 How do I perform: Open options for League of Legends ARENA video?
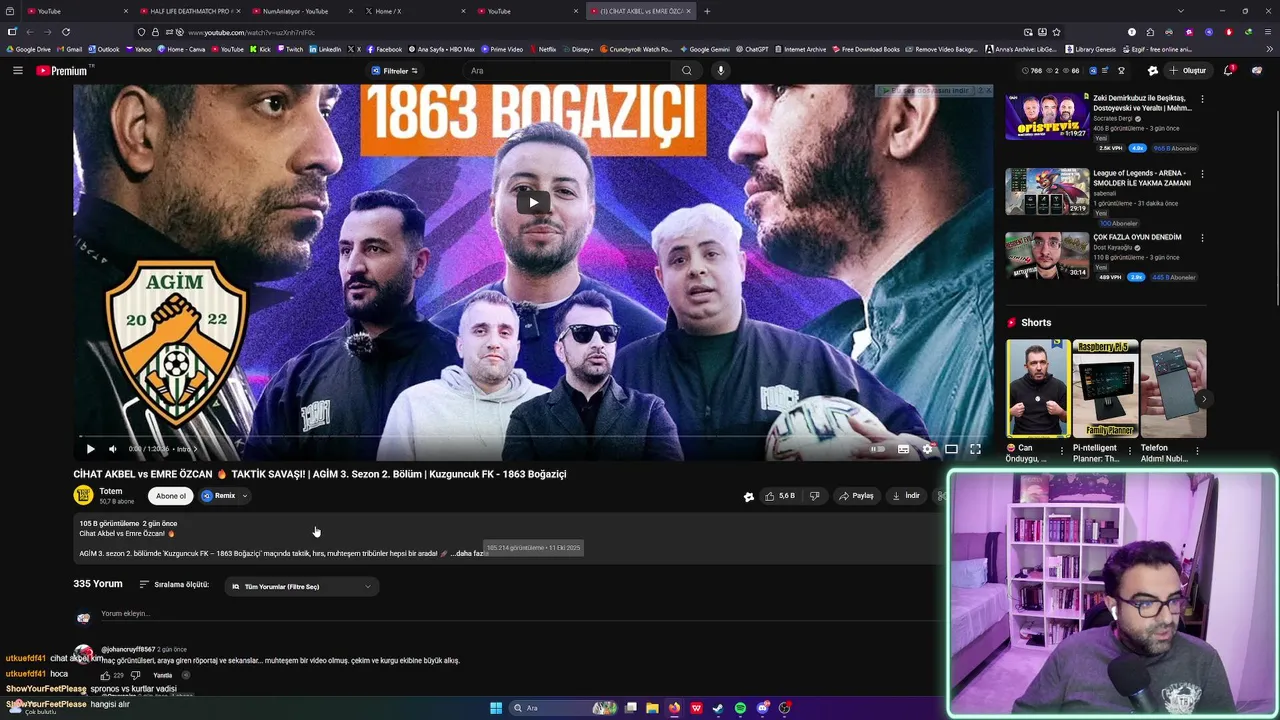pyautogui.click(x=1202, y=174)
